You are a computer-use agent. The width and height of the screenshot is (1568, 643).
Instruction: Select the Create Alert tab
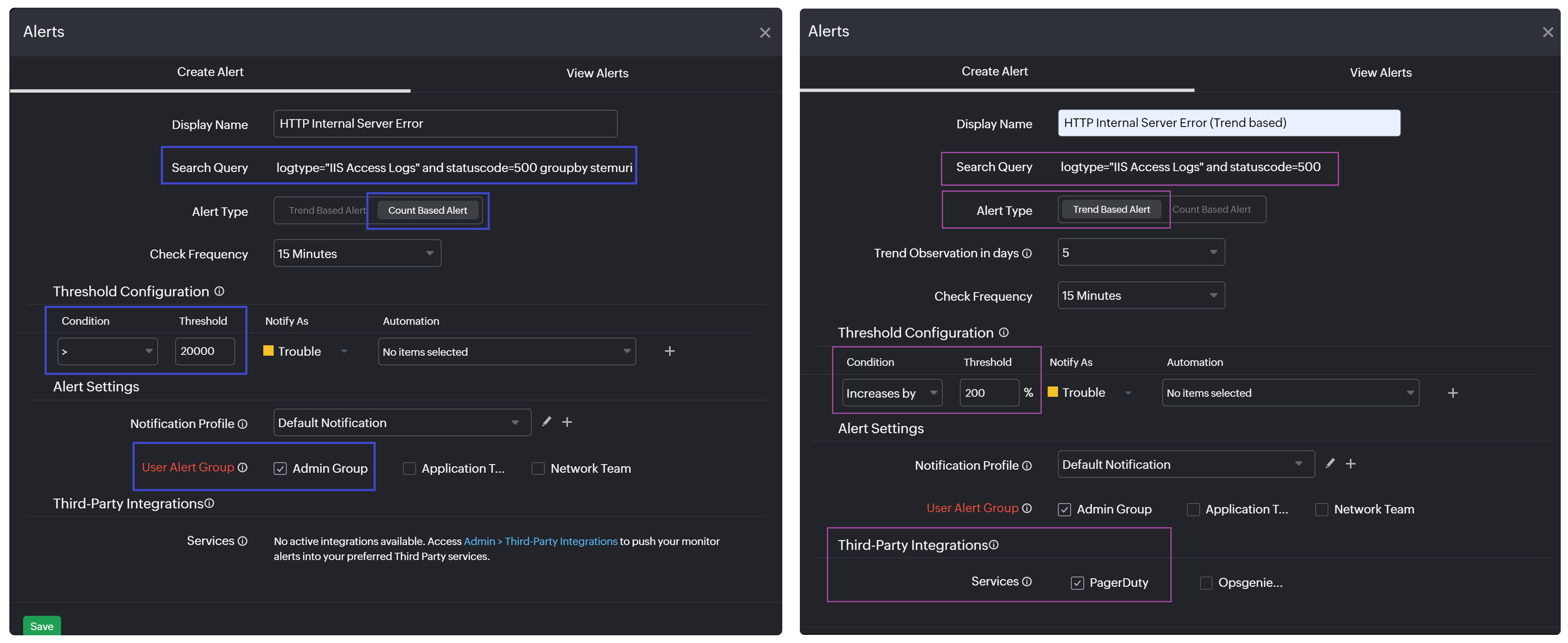point(210,71)
